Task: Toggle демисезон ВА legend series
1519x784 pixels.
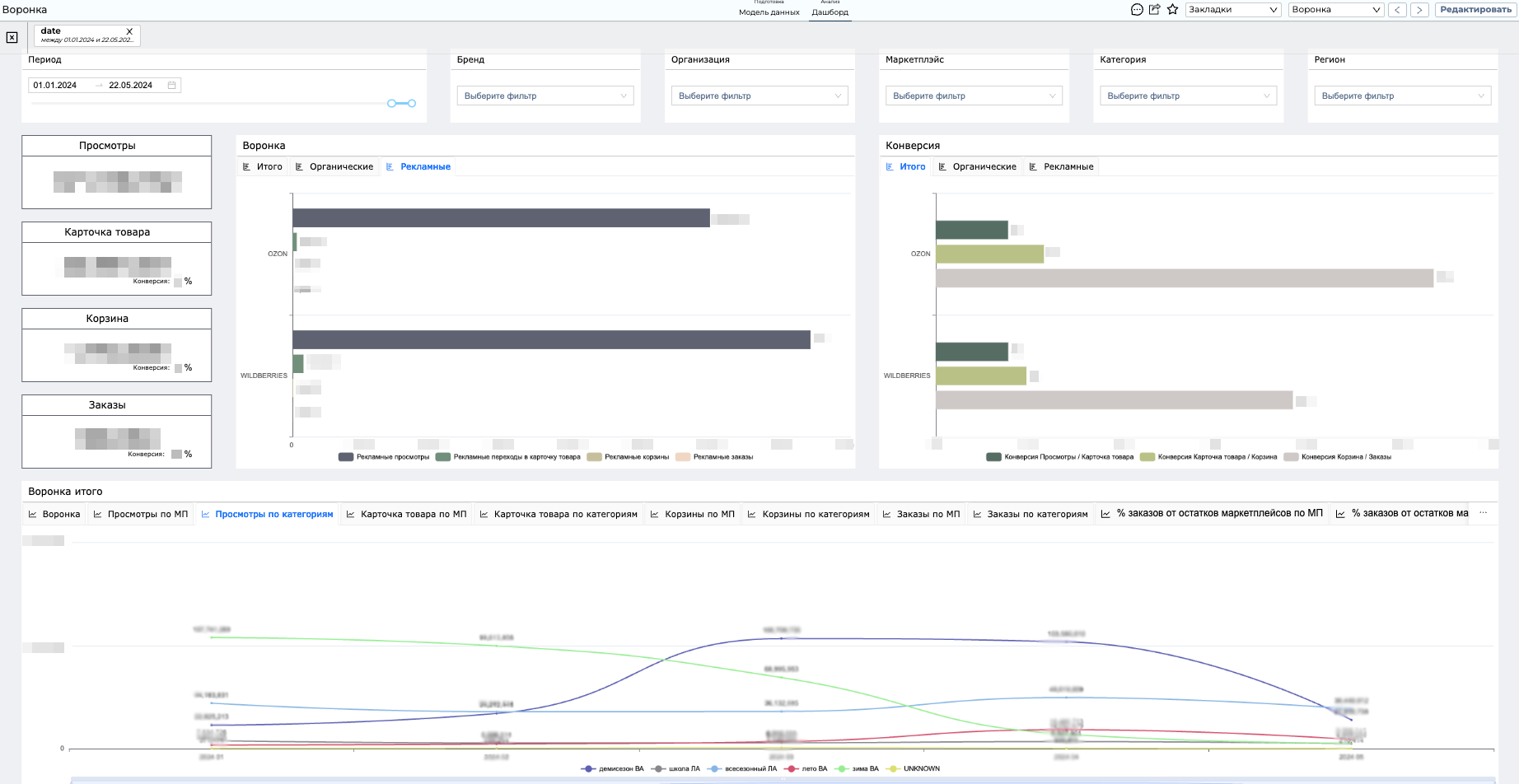Action: 613,769
